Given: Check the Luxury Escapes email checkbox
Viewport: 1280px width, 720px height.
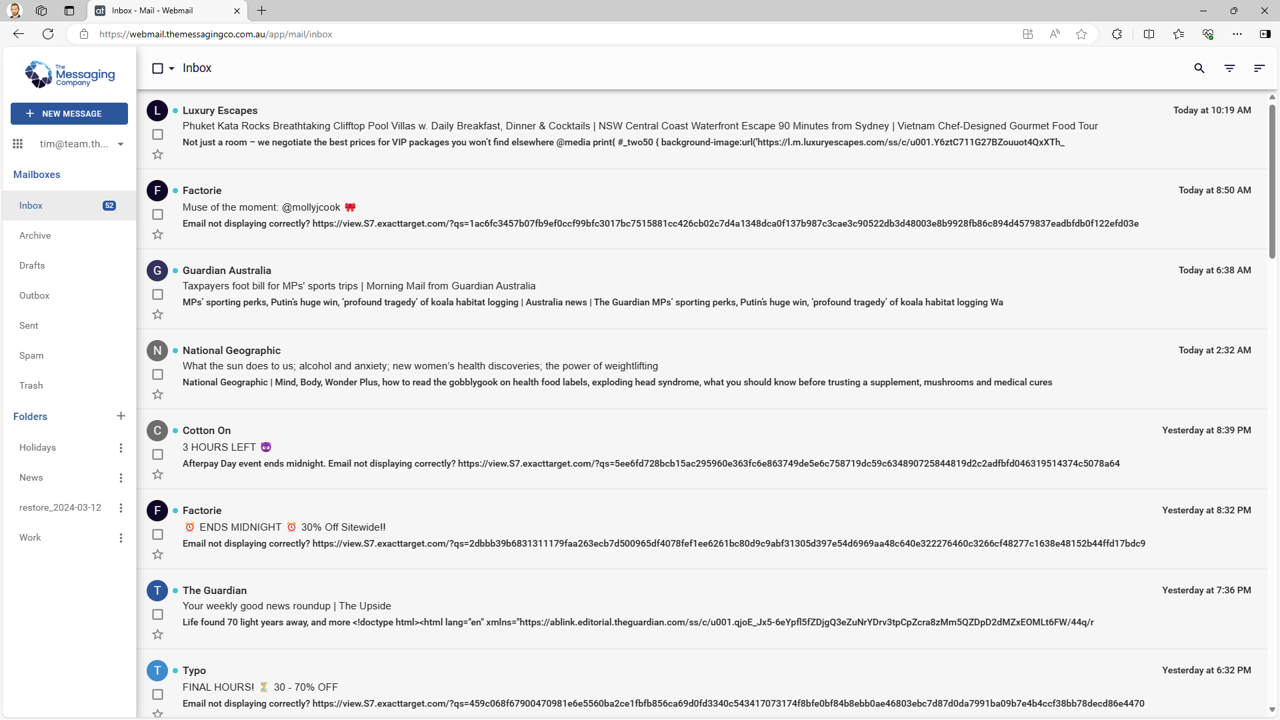Looking at the screenshot, I should 157,134.
